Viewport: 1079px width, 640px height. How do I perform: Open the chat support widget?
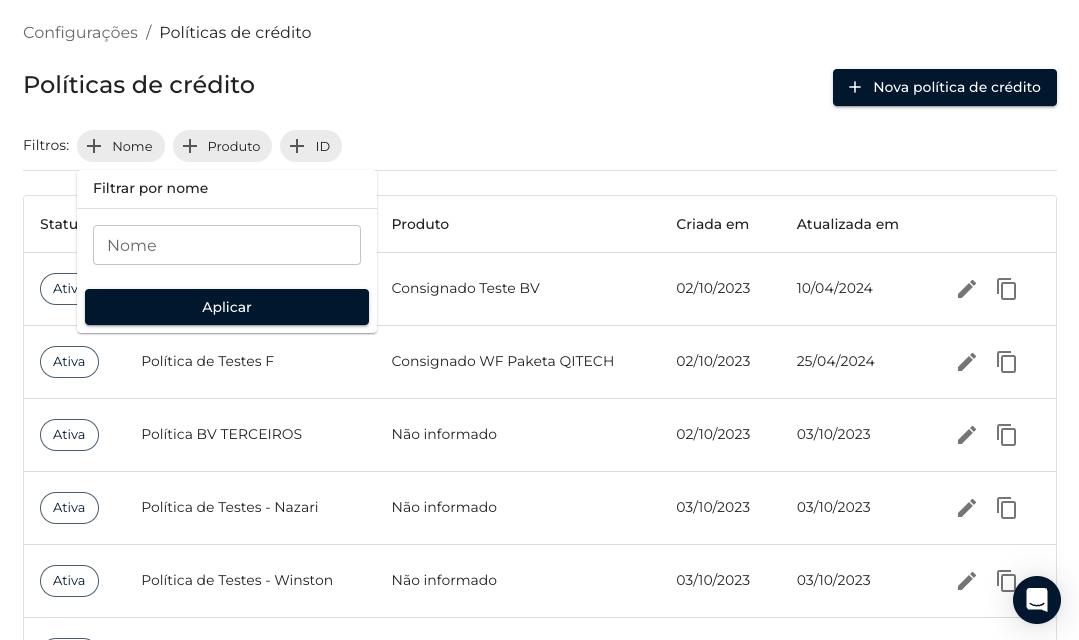pyautogui.click(x=1036, y=600)
